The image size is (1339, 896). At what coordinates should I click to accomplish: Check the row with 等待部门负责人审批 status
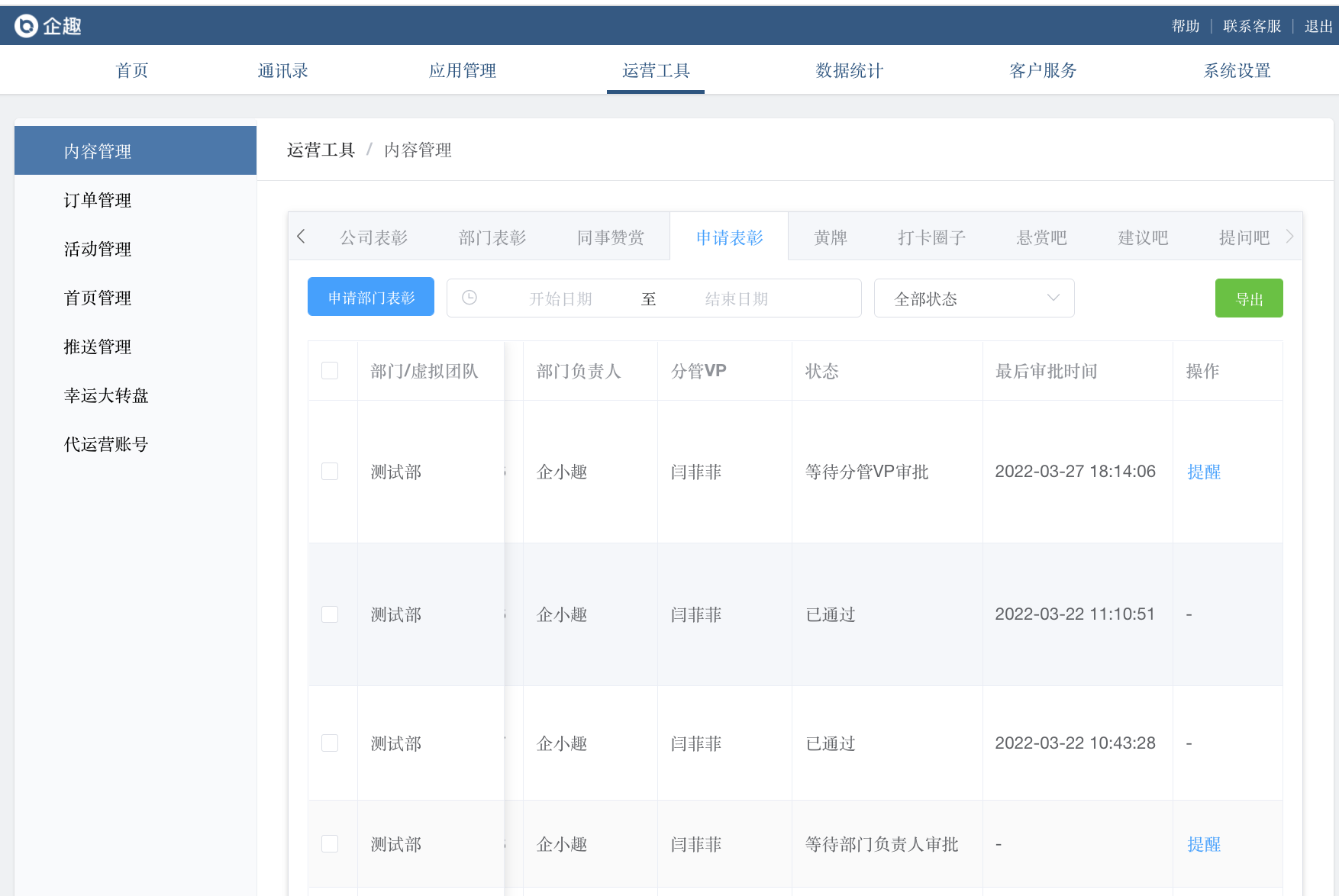(x=330, y=844)
